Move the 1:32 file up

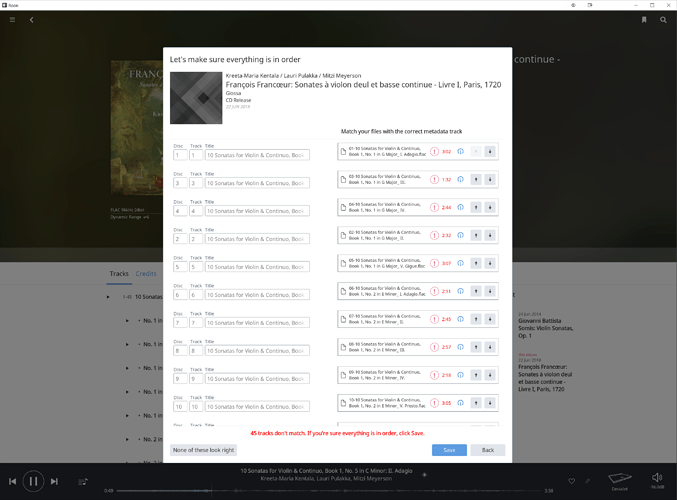point(476,180)
